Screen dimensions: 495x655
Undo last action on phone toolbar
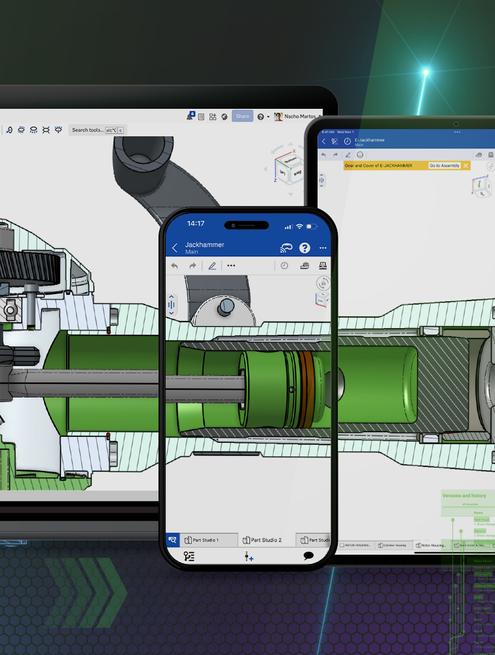click(x=175, y=266)
